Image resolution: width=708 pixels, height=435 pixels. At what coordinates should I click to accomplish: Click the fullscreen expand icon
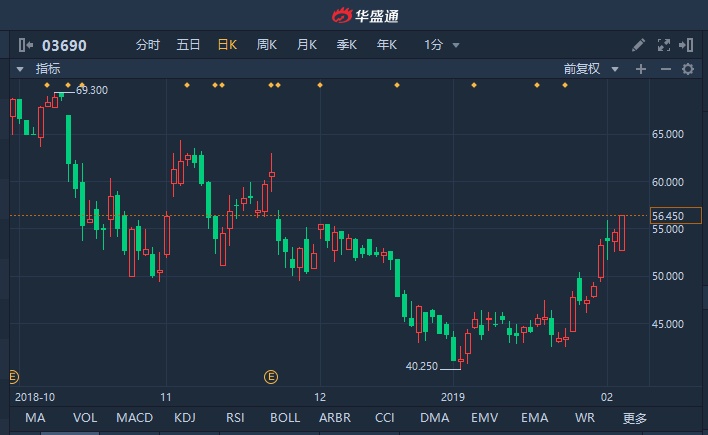coord(663,45)
